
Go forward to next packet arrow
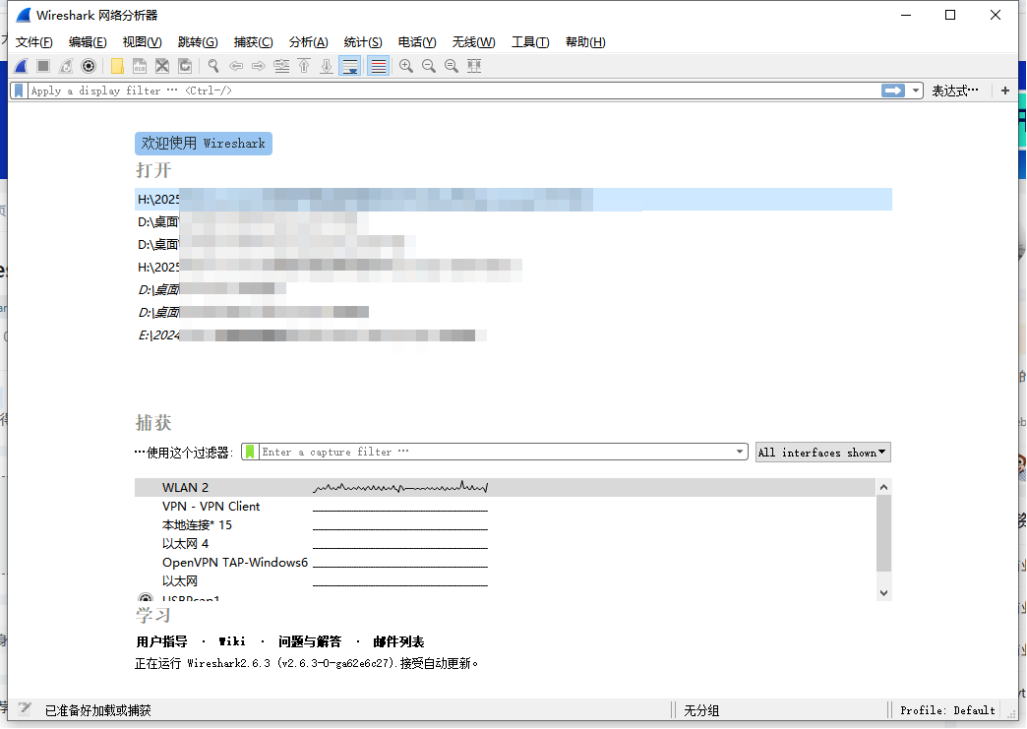(x=259, y=66)
